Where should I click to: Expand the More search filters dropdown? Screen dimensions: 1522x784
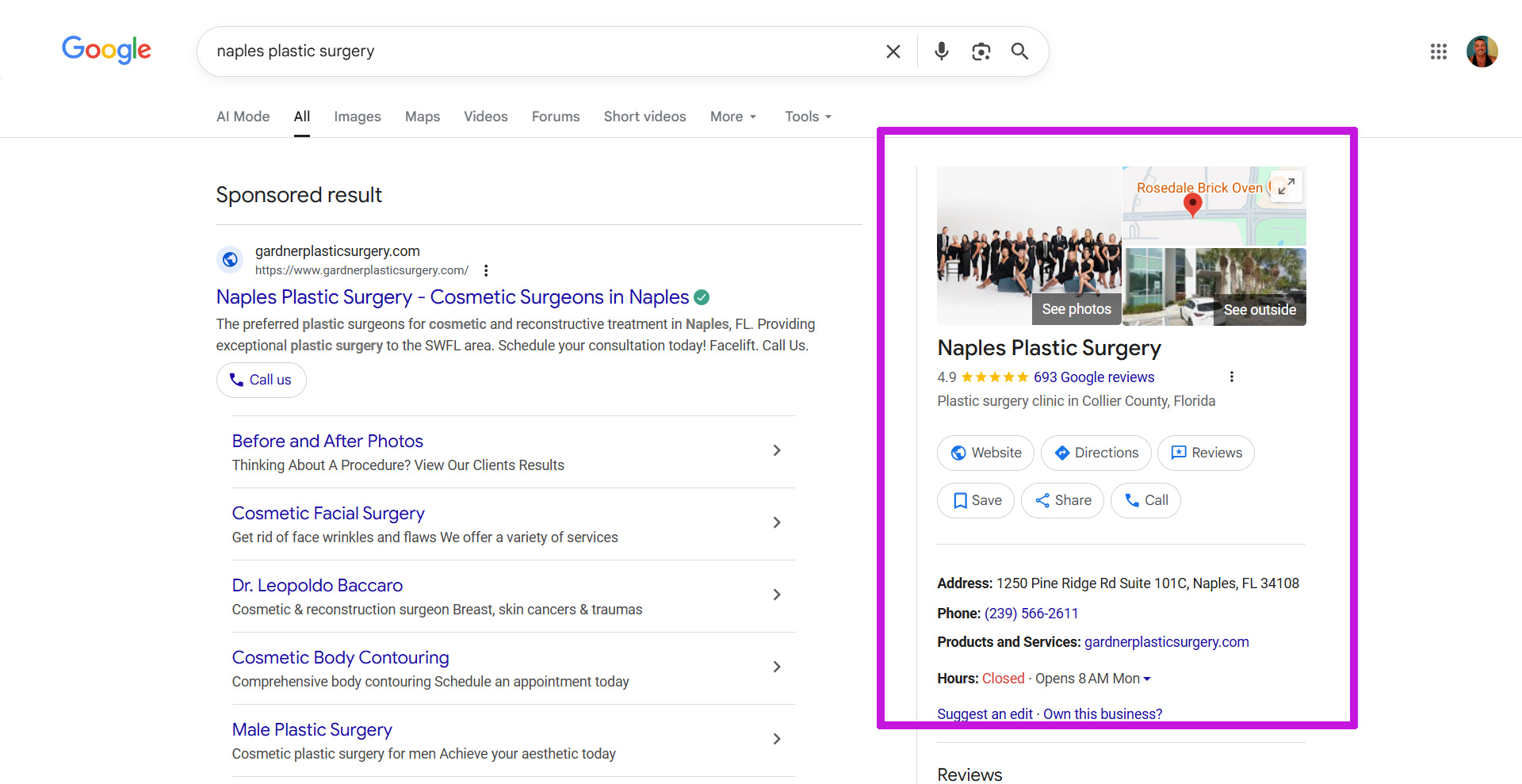click(732, 117)
